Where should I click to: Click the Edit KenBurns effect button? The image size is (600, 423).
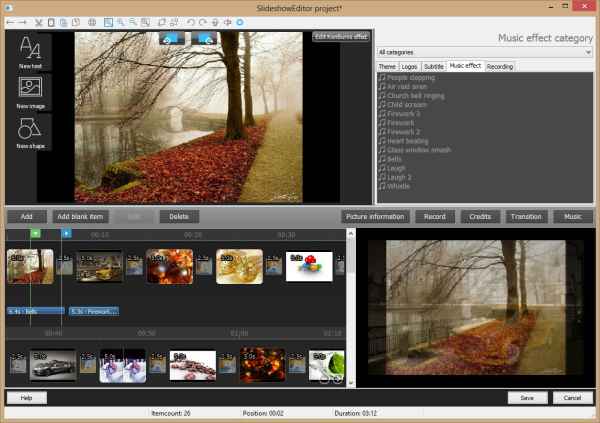[x=341, y=36]
